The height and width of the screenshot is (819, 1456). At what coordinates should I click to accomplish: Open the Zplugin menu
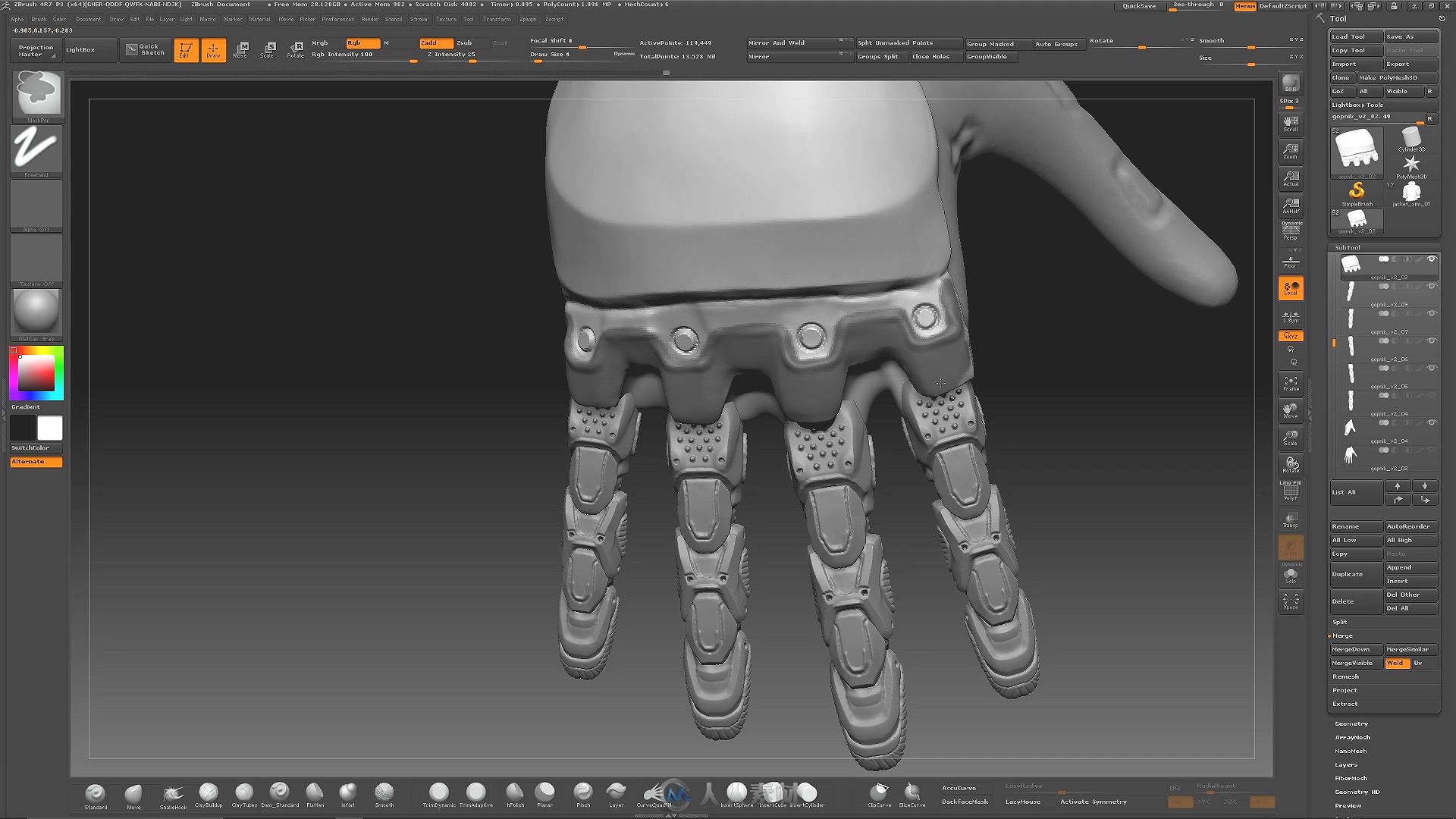pos(528,19)
